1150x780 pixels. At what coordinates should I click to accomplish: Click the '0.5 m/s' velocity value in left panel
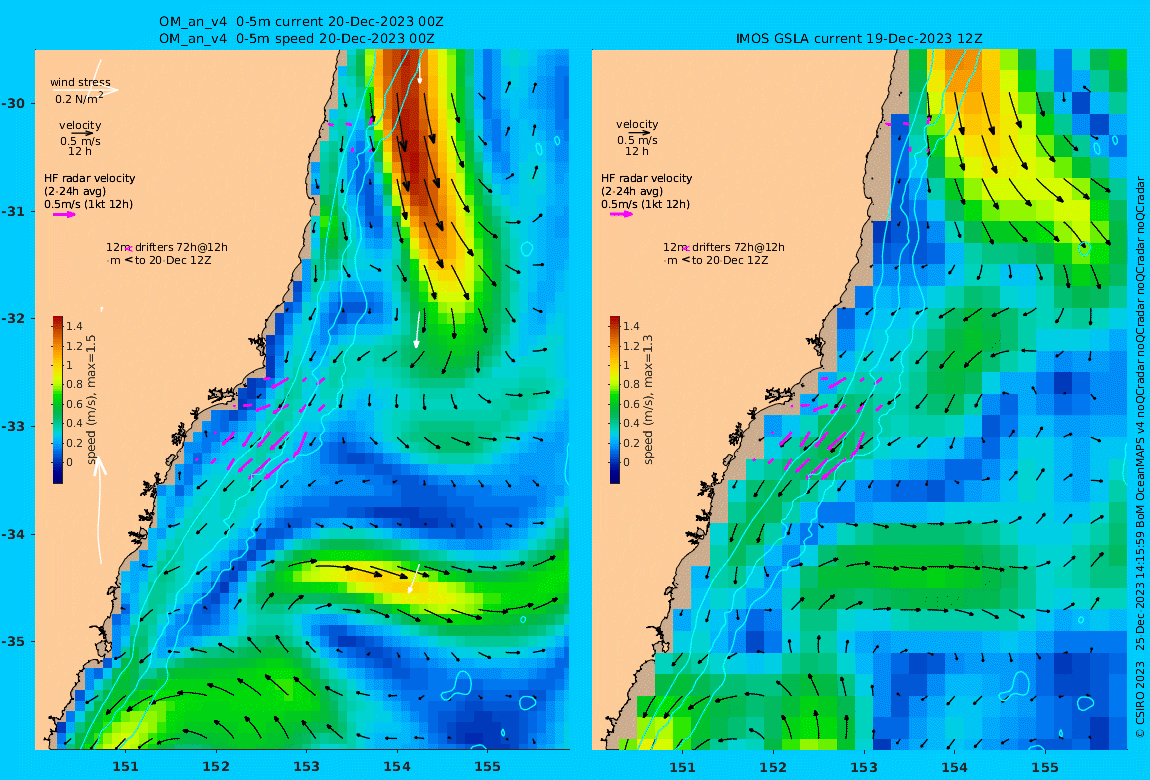[x=80, y=141]
